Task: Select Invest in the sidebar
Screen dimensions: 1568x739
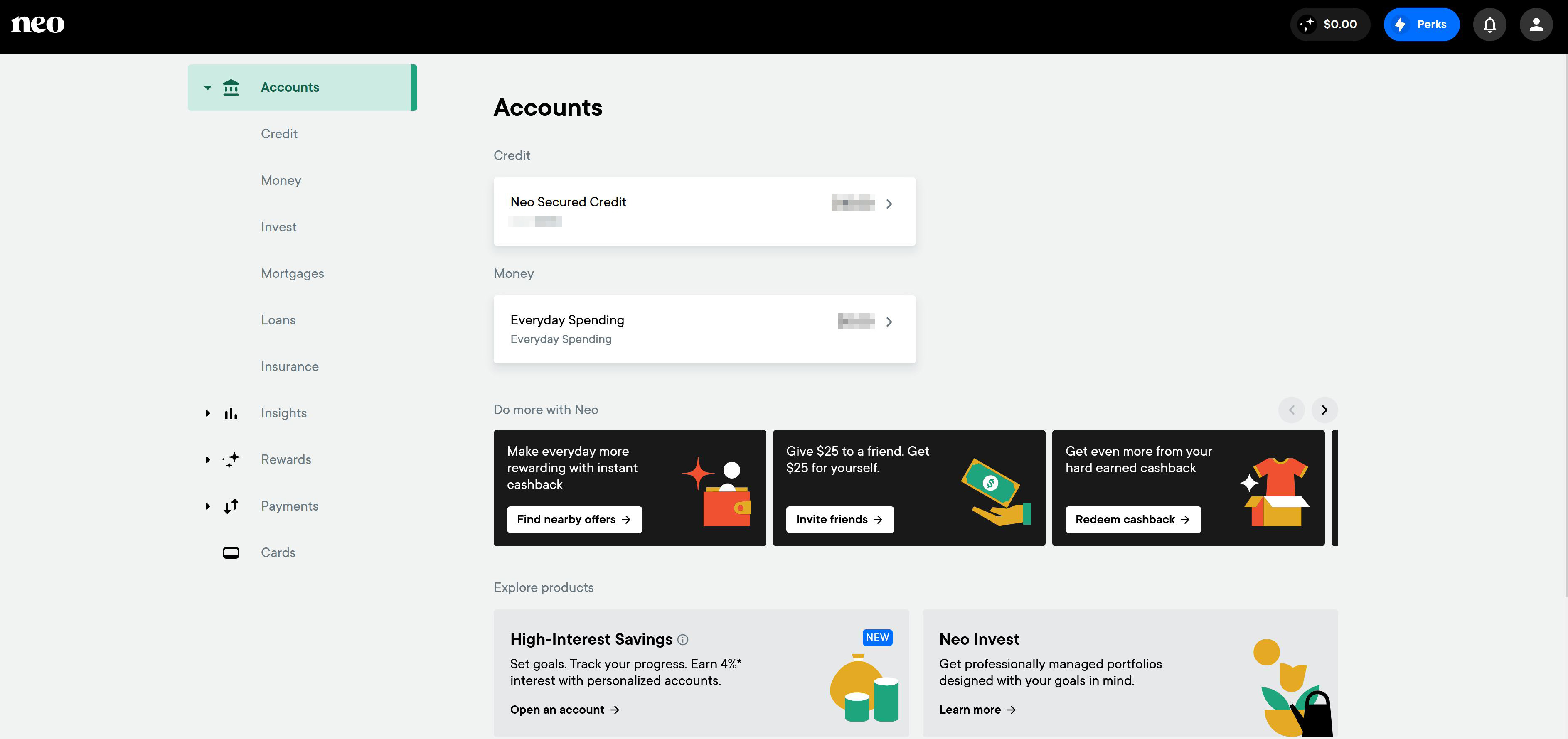Action: click(x=279, y=227)
